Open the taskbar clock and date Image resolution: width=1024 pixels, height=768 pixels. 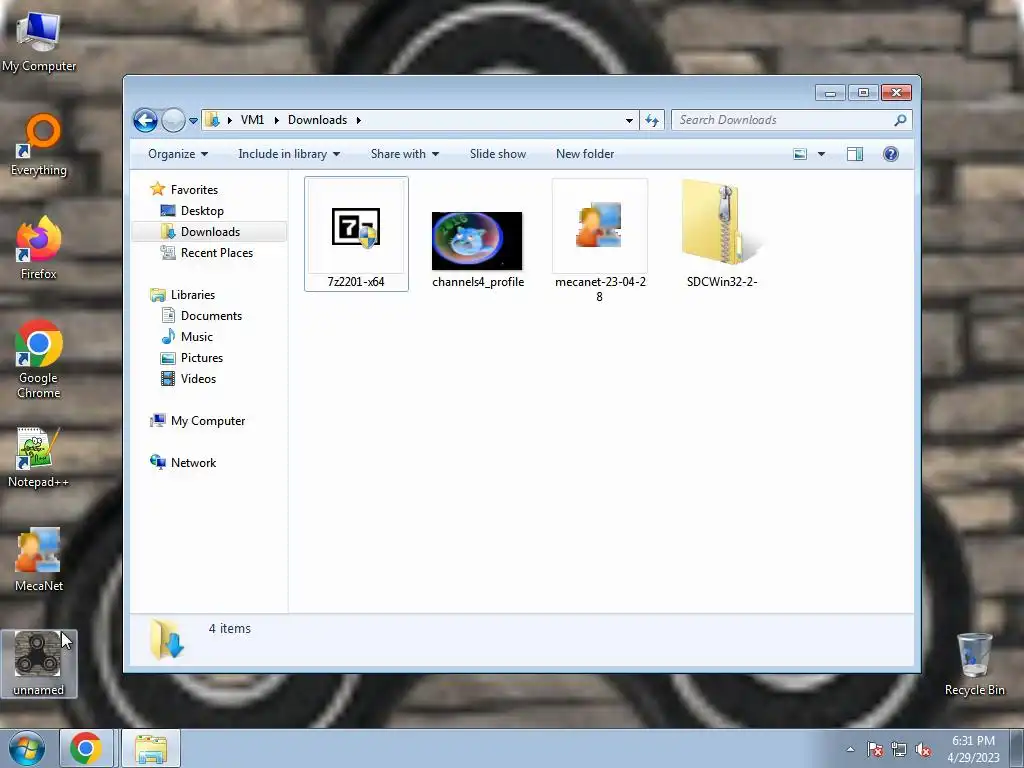point(973,749)
